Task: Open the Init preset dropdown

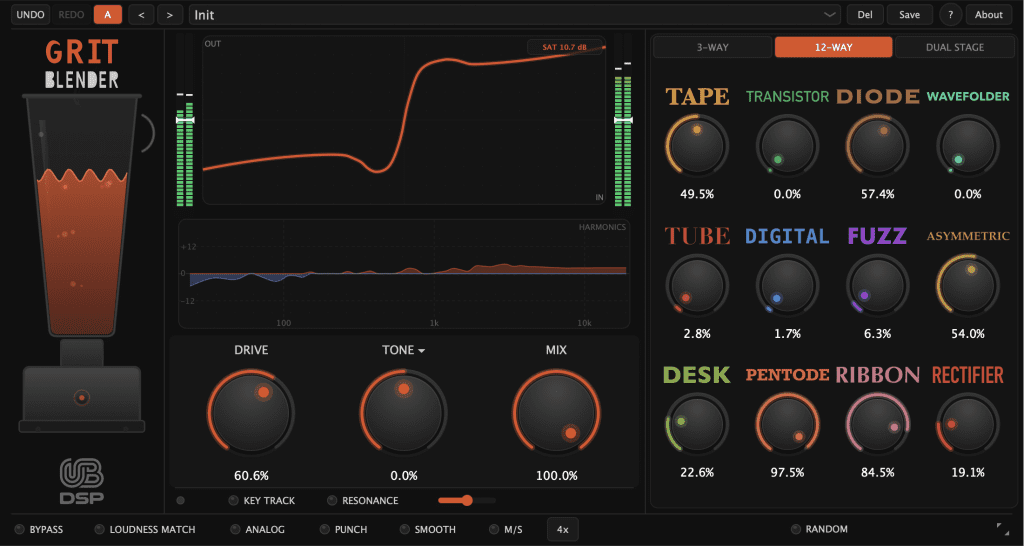Action: point(515,14)
